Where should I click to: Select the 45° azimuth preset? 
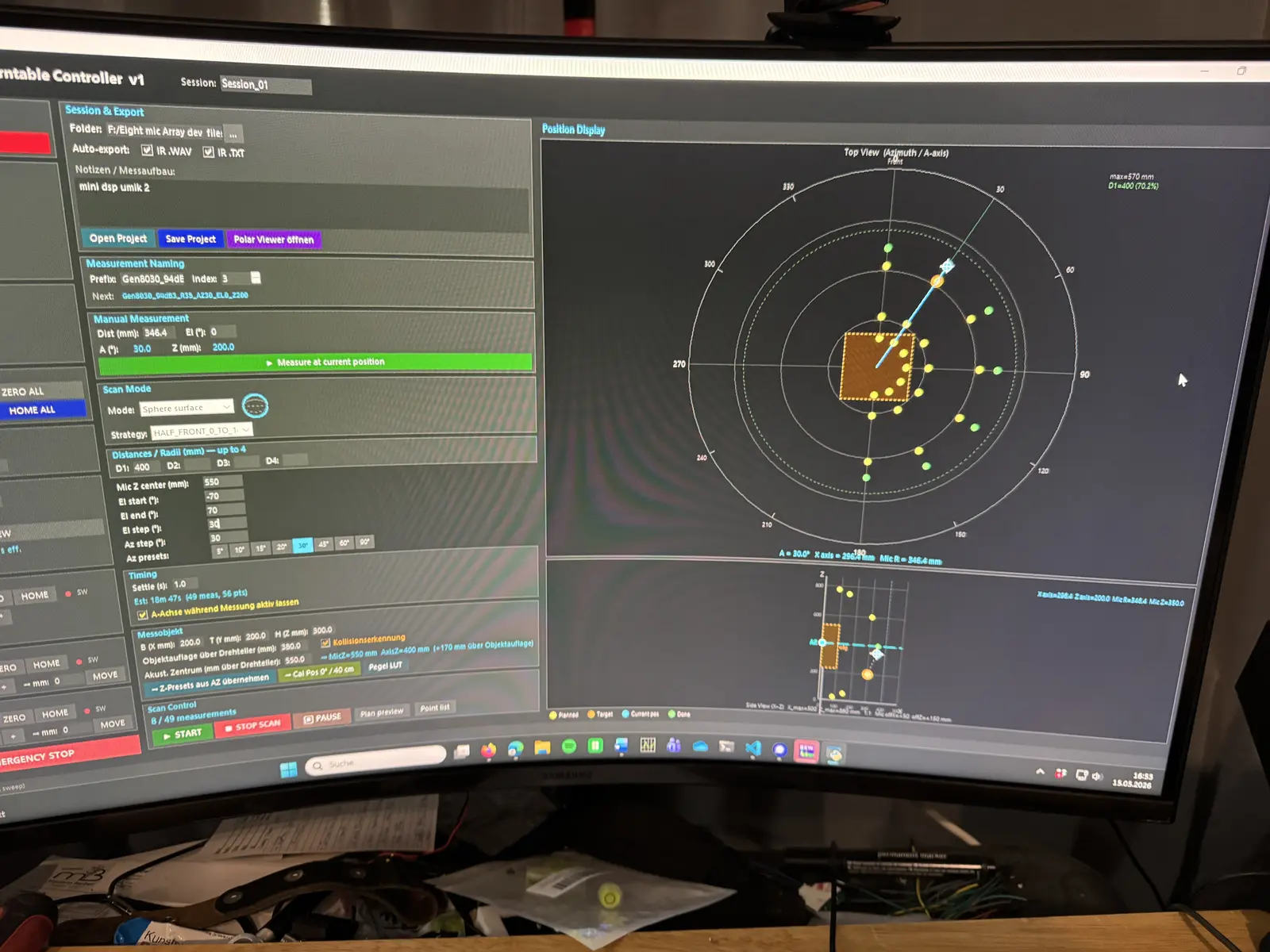tap(323, 544)
